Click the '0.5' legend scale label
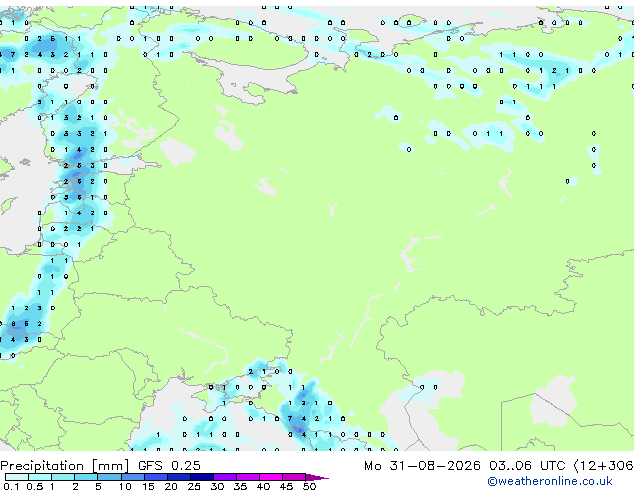The width and height of the screenshot is (634, 490). pyautogui.click(x=35, y=486)
